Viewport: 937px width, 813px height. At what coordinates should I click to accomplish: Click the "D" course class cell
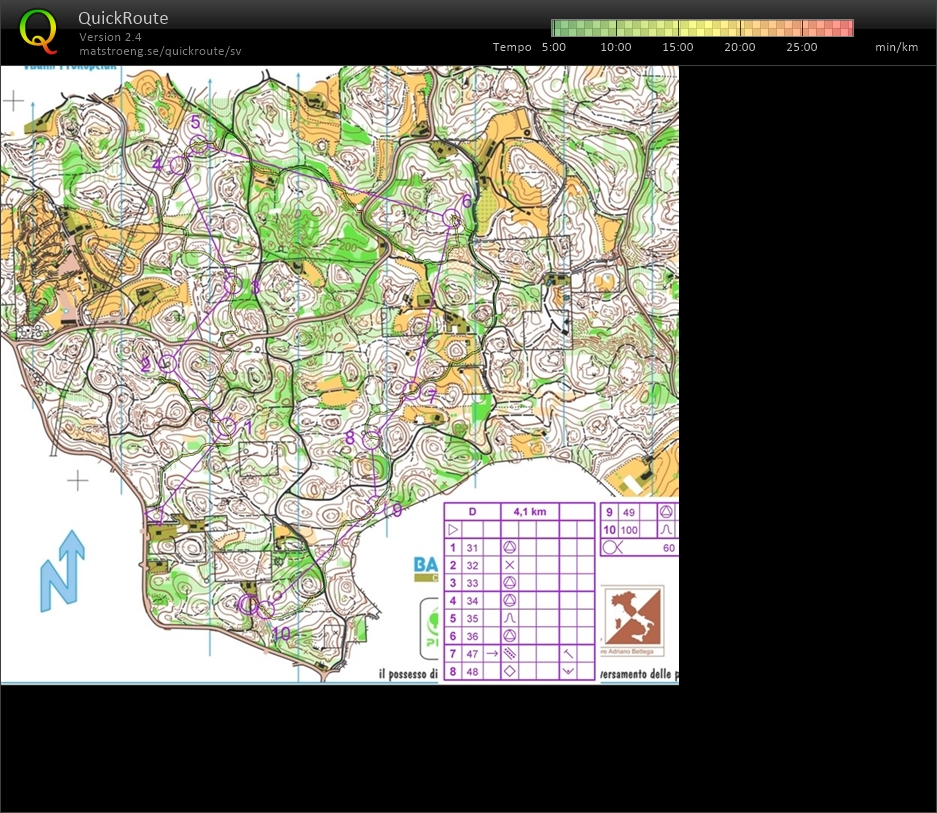tap(472, 512)
